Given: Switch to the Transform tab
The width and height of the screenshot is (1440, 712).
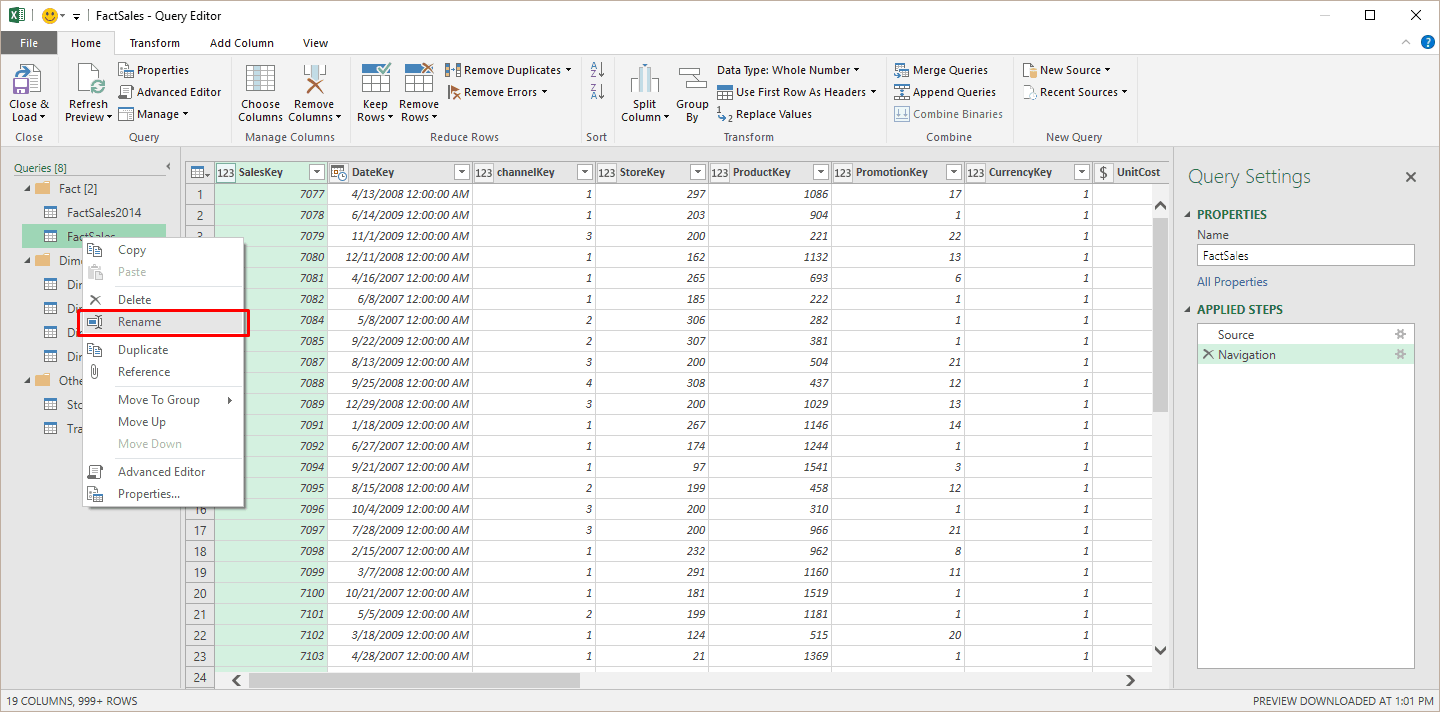Looking at the screenshot, I should coord(155,43).
